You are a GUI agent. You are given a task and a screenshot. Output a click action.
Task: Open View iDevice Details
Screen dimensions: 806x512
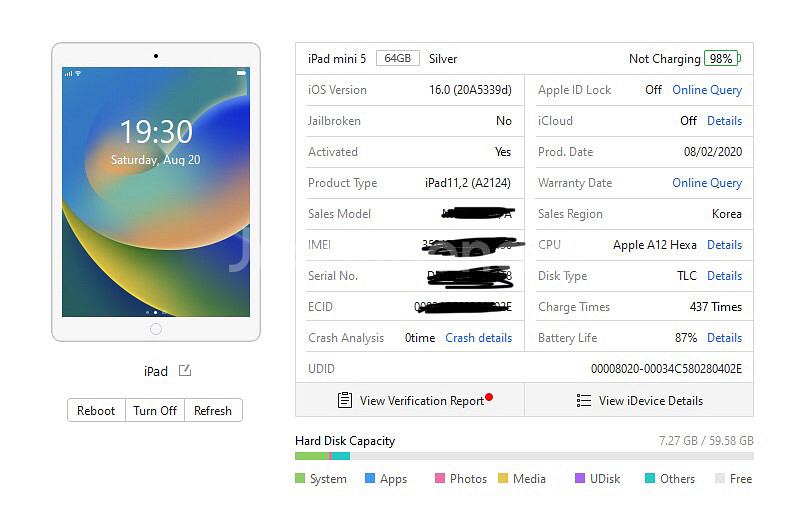click(639, 400)
